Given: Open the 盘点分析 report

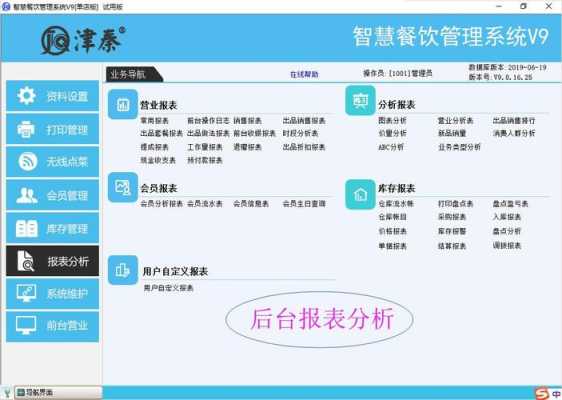Looking at the screenshot, I should click(507, 231).
